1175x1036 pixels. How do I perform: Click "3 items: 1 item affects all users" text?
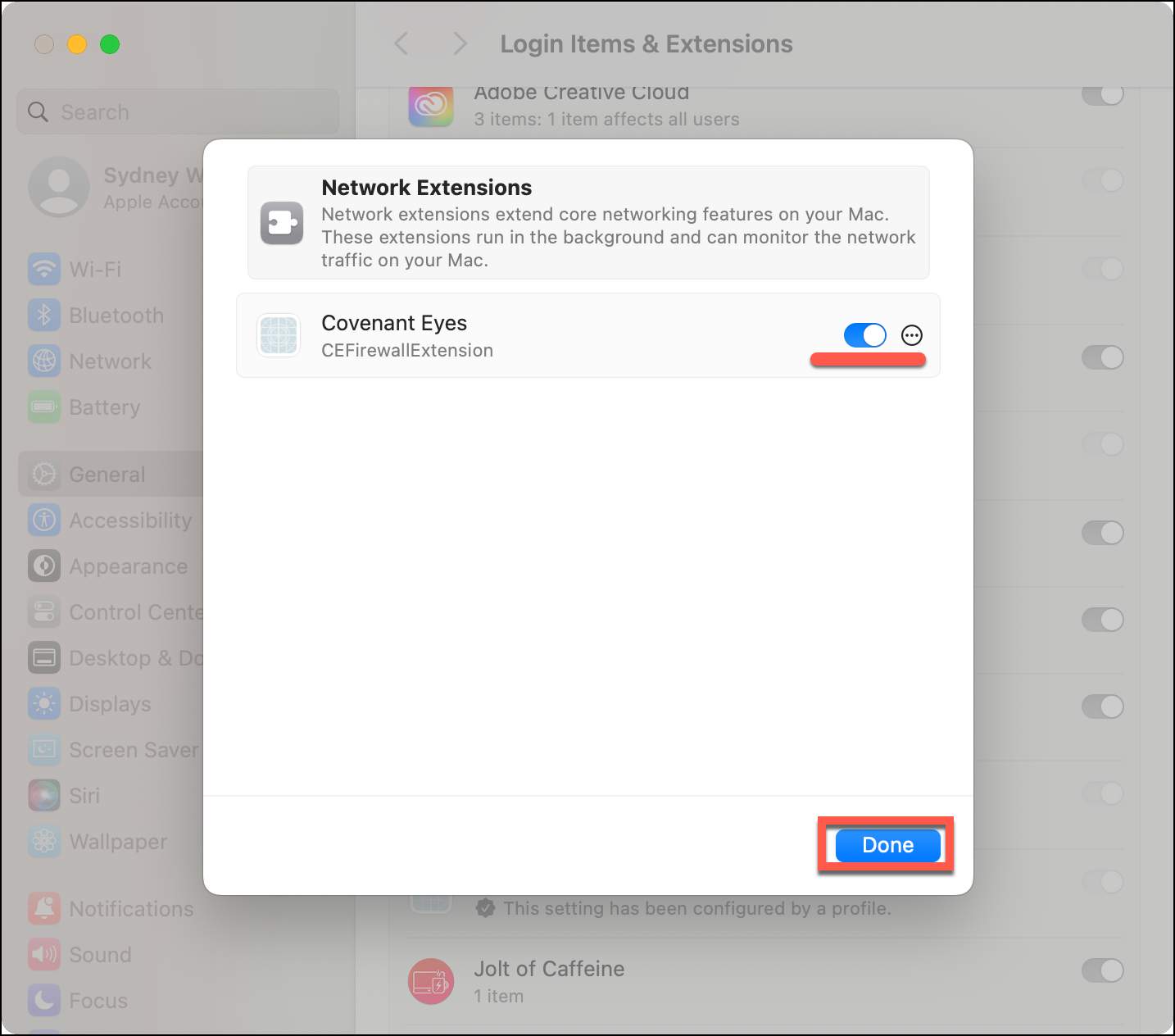(x=606, y=120)
